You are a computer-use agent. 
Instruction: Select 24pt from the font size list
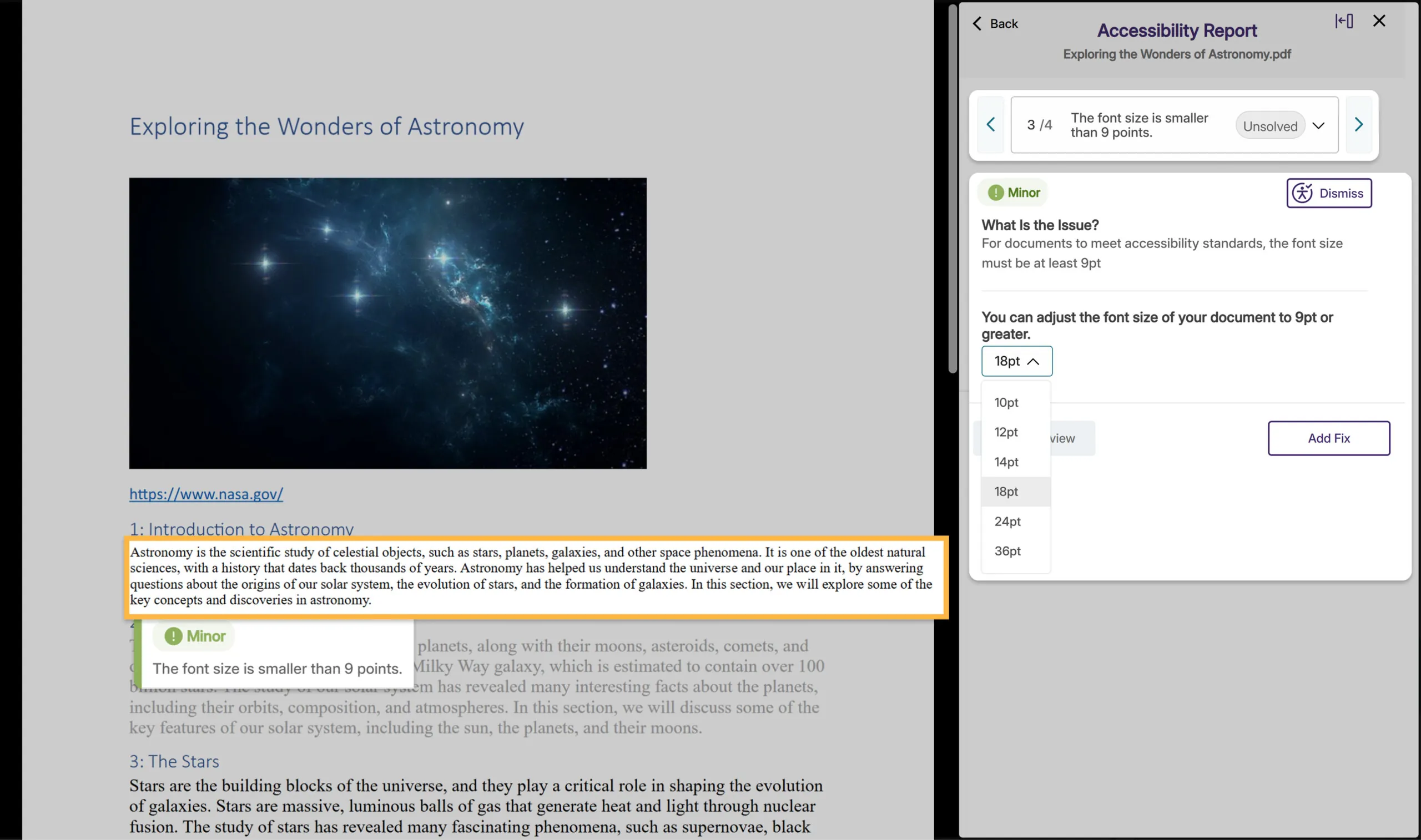coord(1007,521)
